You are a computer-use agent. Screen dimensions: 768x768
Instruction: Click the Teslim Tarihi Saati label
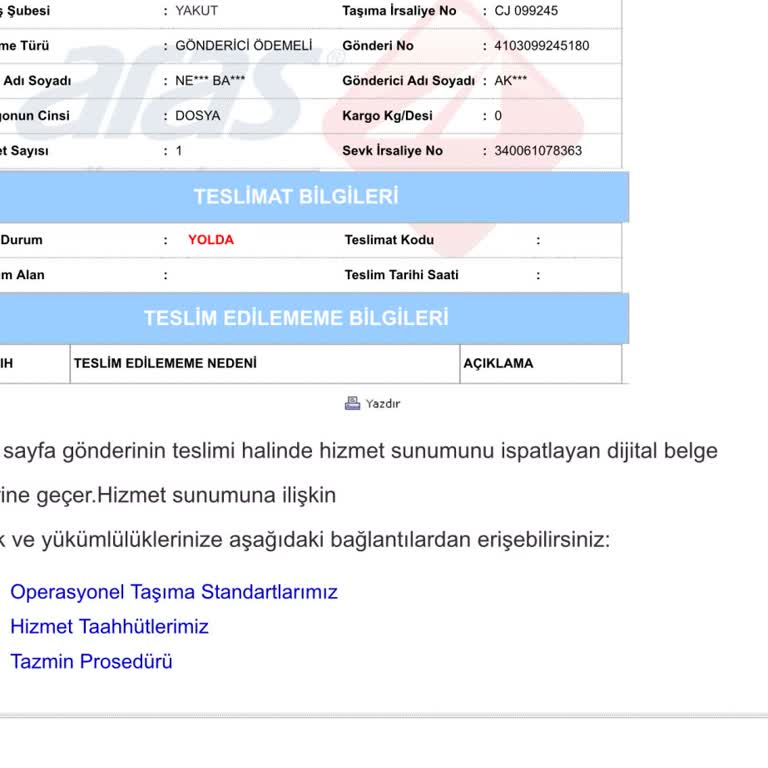pyautogui.click(x=402, y=275)
